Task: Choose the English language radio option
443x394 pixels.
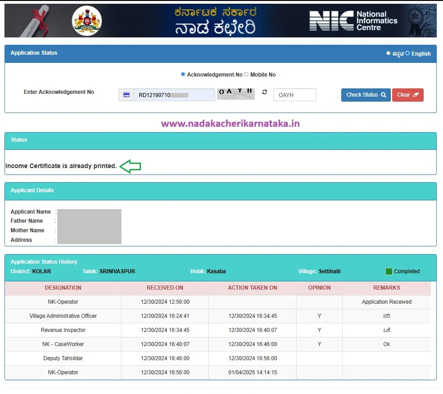Action: [x=407, y=53]
